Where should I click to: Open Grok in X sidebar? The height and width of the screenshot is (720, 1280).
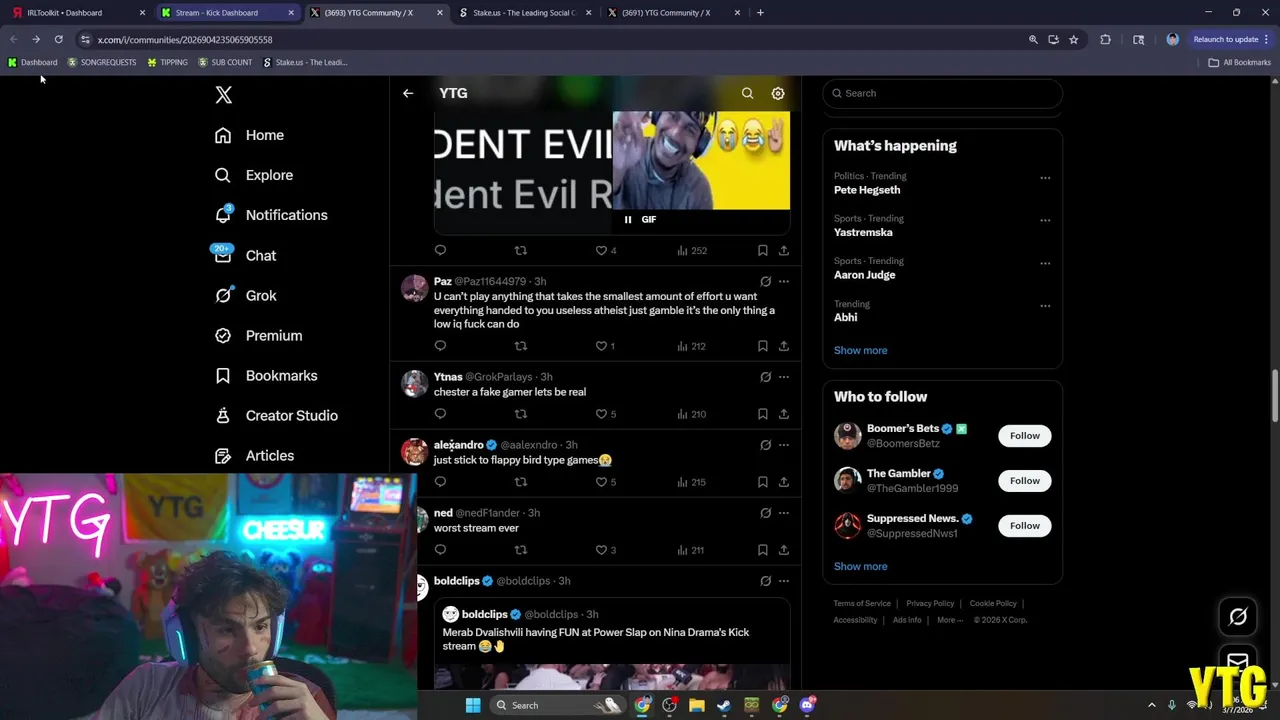point(245,296)
